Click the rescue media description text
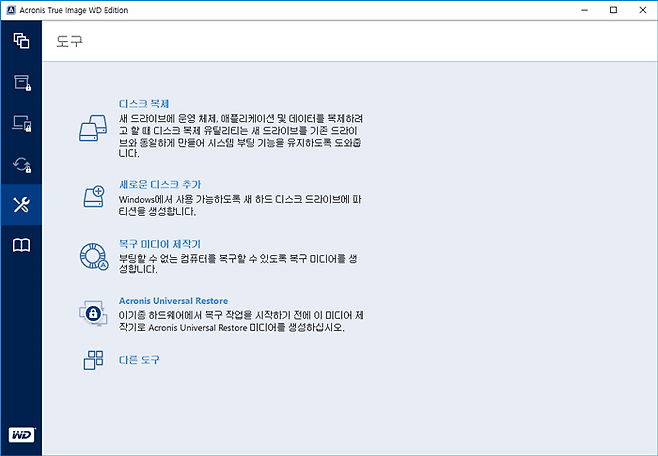Viewport: 658px width, 456px height. [x=238, y=264]
